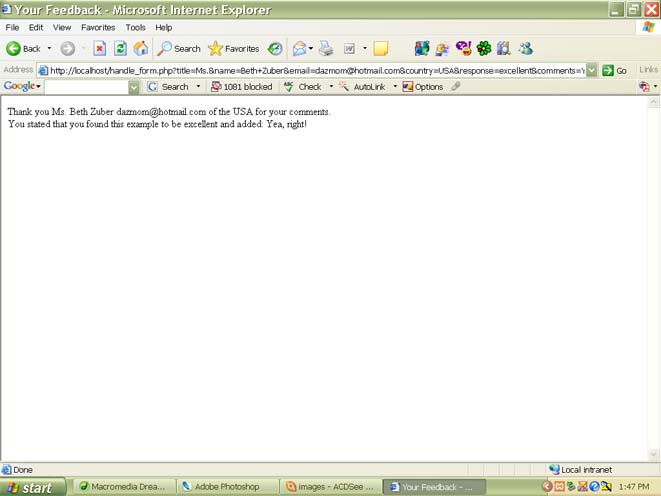Switch to Adobe Photoshop taskbar button

coord(229,487)
